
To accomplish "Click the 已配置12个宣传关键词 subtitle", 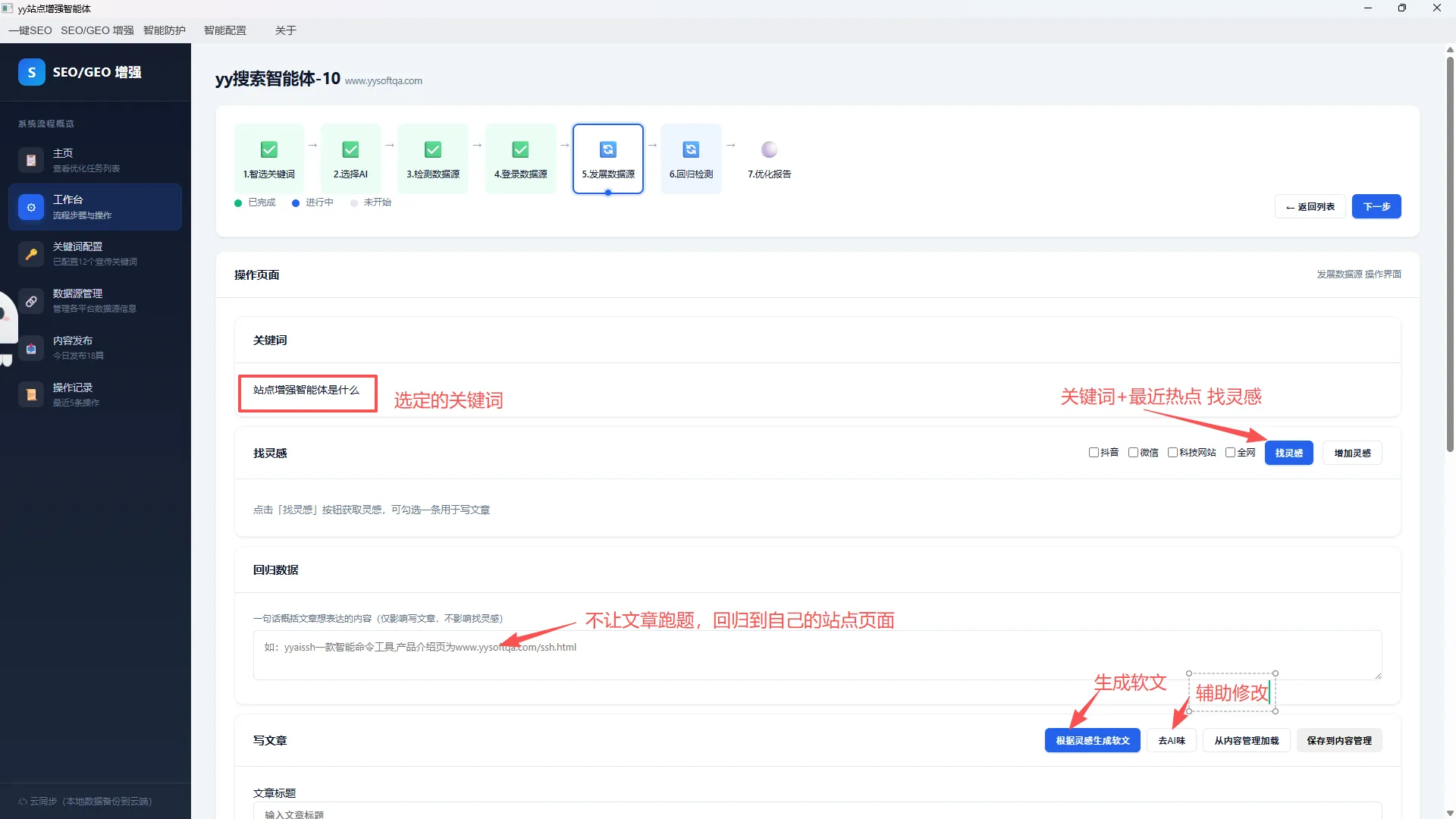I will tap(95, 262).
